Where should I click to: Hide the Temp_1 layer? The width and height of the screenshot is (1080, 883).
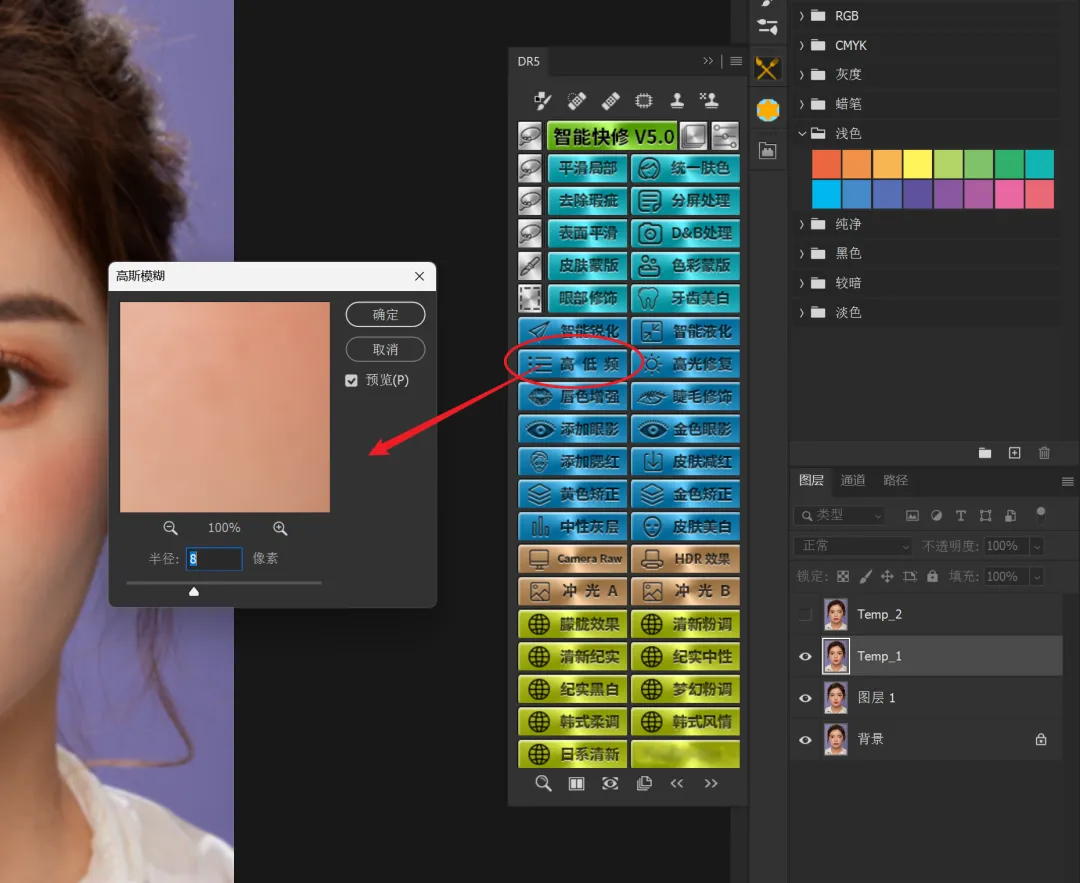point(804,656)
